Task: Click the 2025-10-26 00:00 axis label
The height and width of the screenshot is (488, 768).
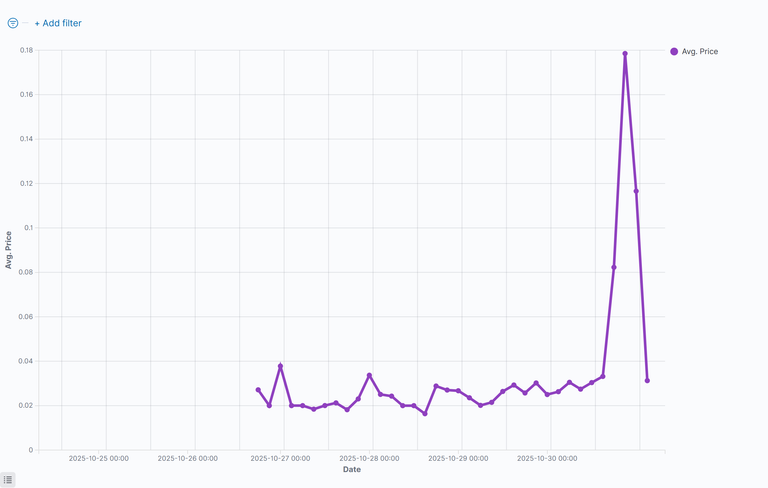Action: tap(187, 458)
